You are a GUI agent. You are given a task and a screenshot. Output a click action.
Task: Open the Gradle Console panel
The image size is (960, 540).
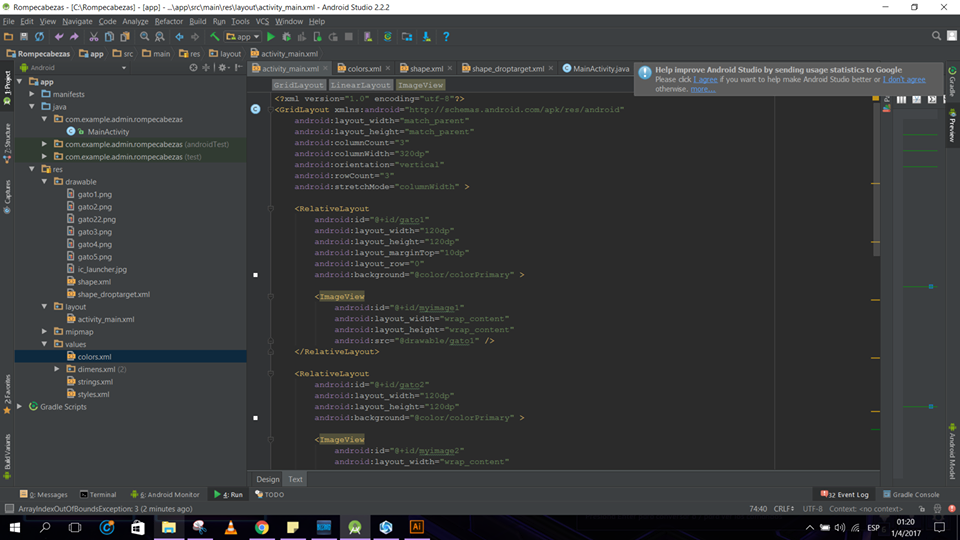point(911,495)
